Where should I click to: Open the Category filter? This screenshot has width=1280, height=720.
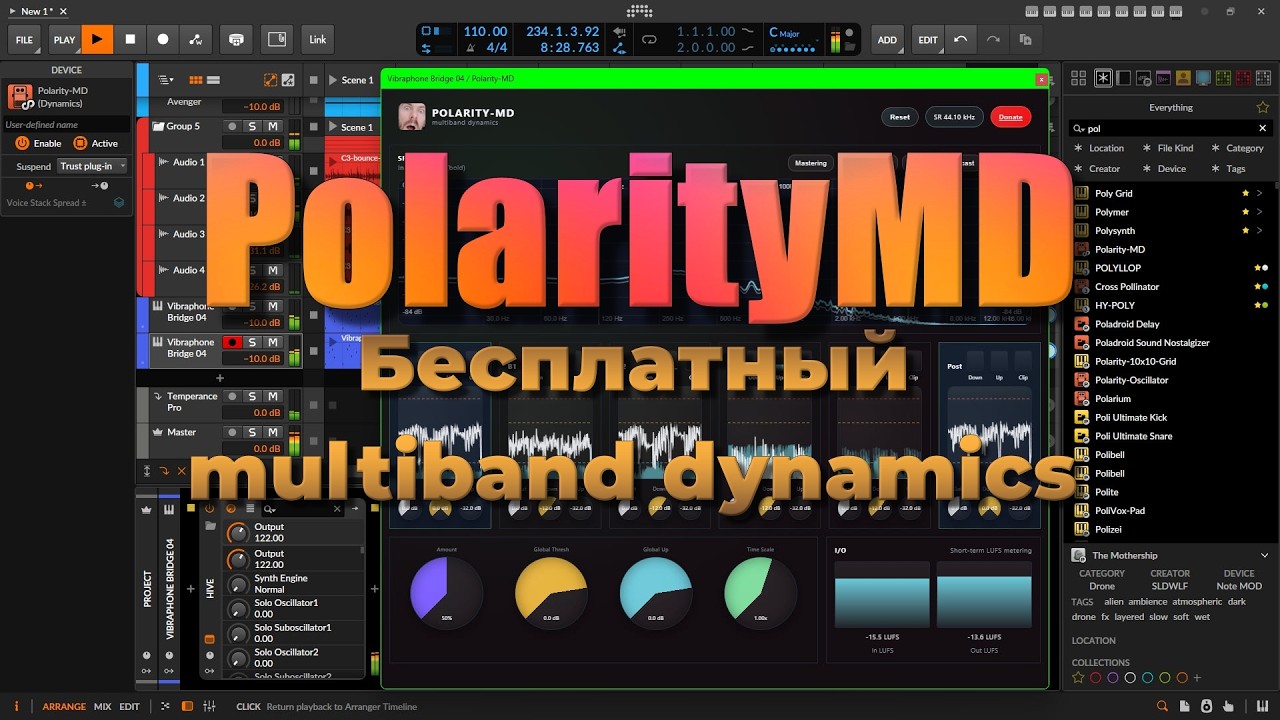pyautogui.click(x=1238, y=148)
